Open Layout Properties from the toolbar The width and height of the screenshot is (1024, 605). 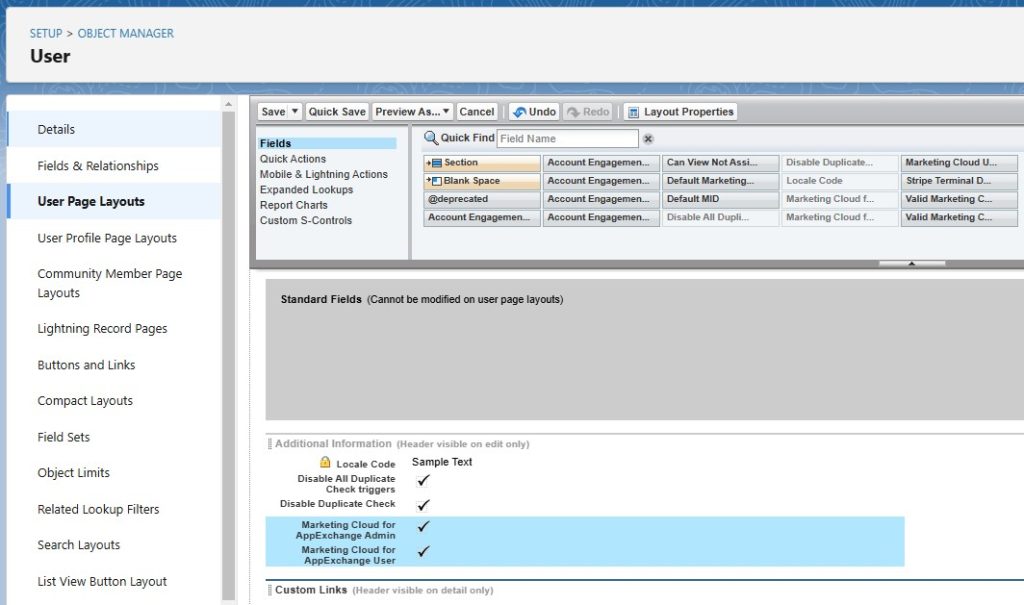[680, 112]
